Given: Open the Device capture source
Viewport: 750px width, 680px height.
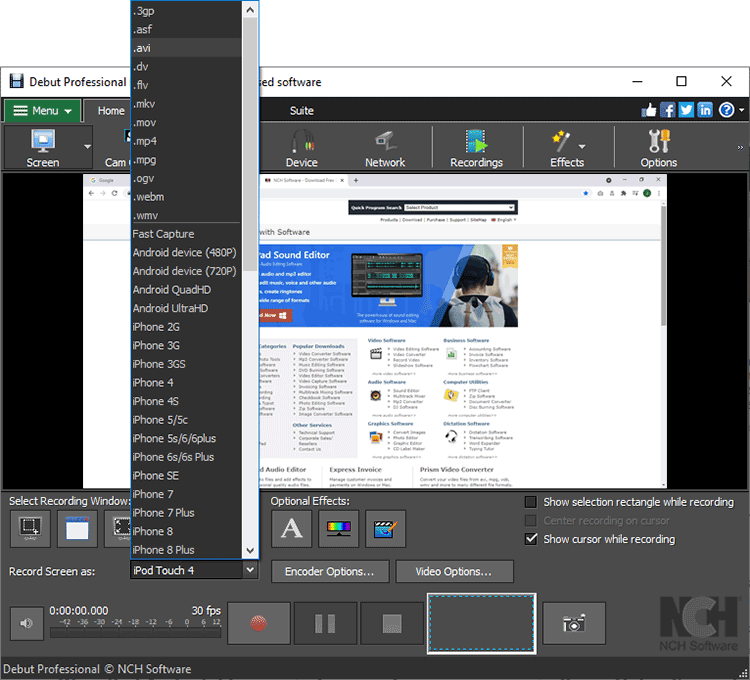Looking at the screenshot, I should (x=301, y=147).
